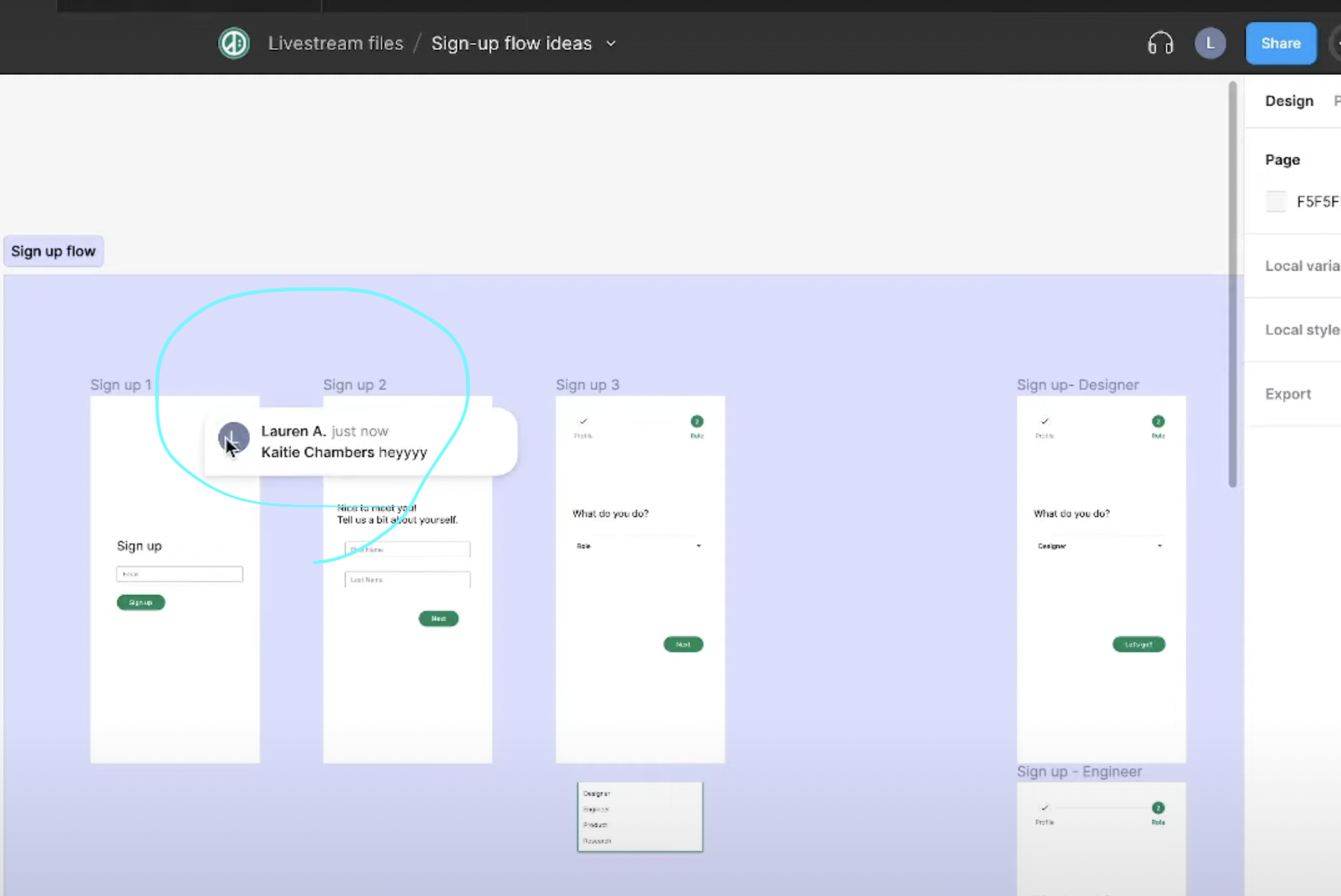
Task: Click the team logo icon beside Livestream files
Action: click(x=234, y=43)
